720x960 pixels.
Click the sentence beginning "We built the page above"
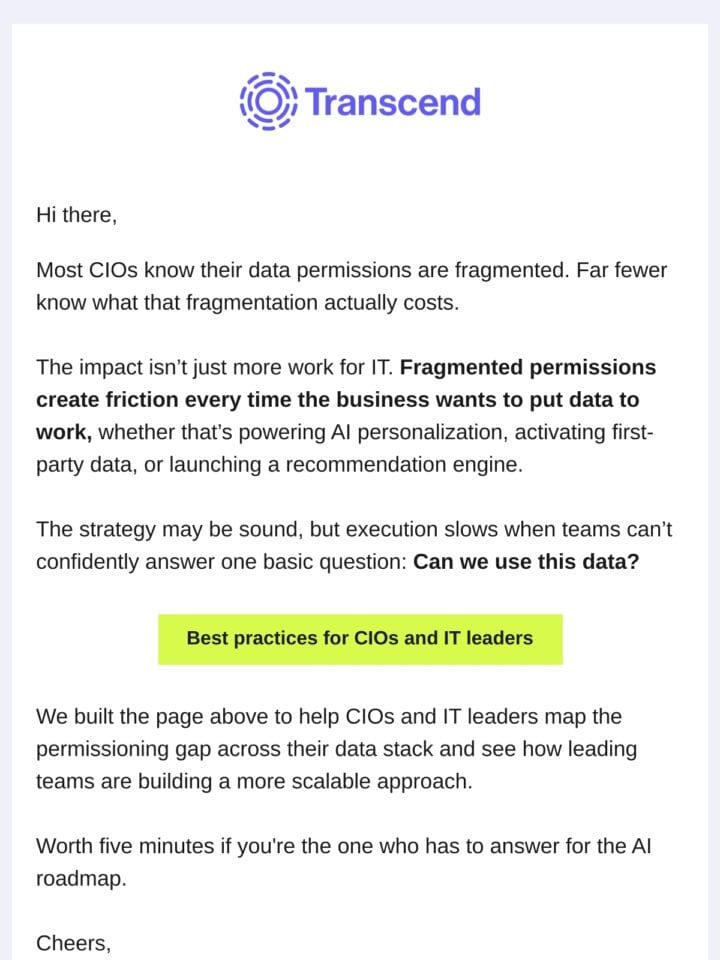point(336,749)
